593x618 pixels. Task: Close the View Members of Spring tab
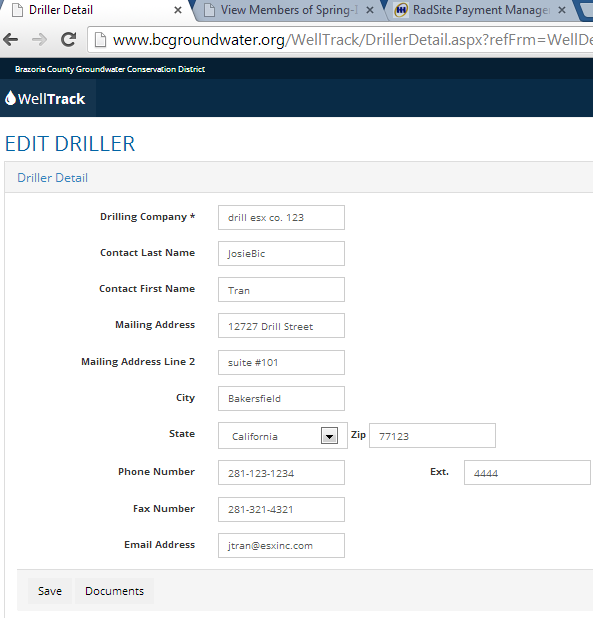(x=370, y=10)
